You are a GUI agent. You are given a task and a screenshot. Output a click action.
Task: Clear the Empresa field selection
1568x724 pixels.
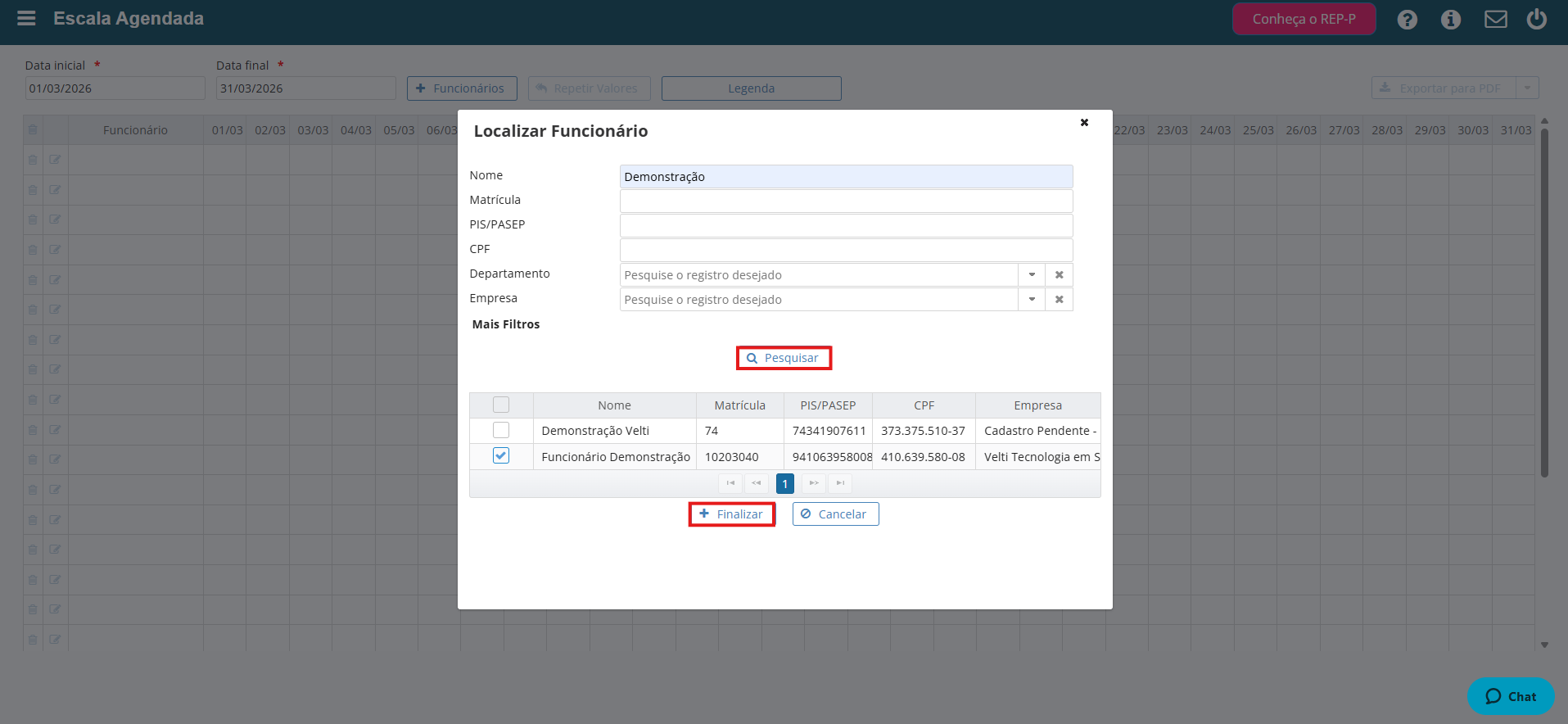[x=1059, y=300]
